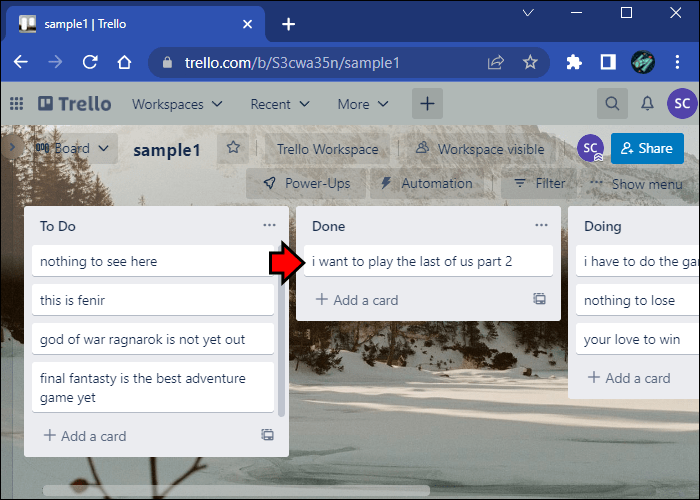The image size is (700, 500).
Task: Open the SC account avatar in header
Action: point(682,104)
